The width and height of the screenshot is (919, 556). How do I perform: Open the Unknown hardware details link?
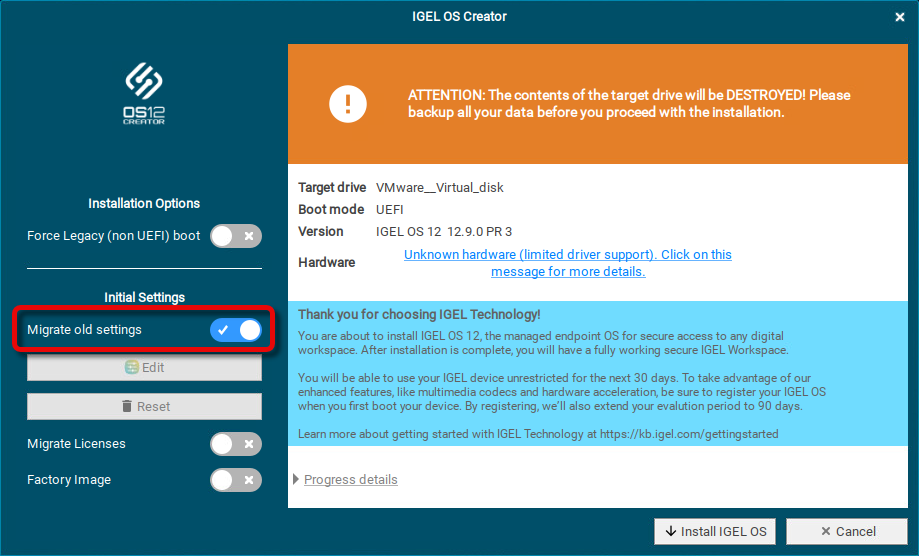tap(567, 263)
